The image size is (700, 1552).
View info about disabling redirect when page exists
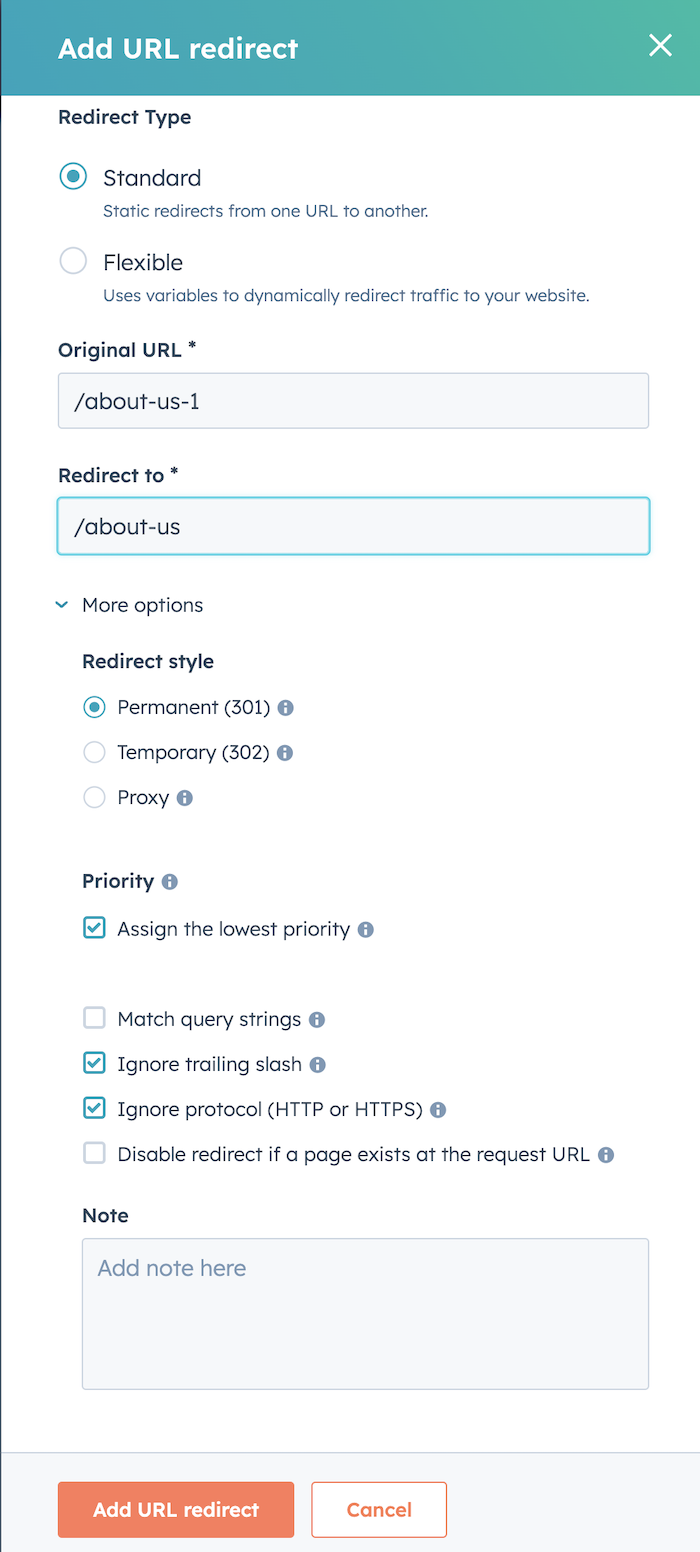605,1154
